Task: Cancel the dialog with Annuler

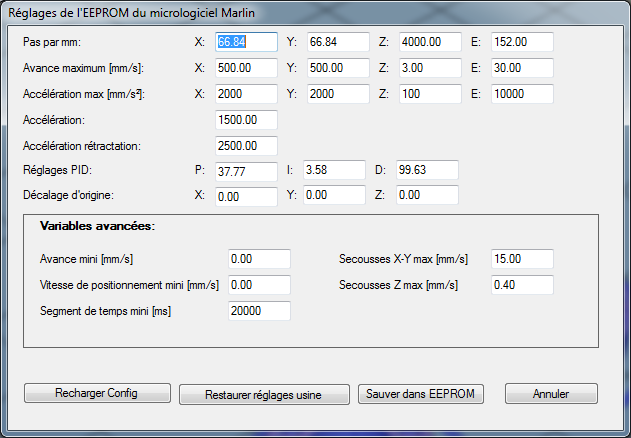Action: 551,393
